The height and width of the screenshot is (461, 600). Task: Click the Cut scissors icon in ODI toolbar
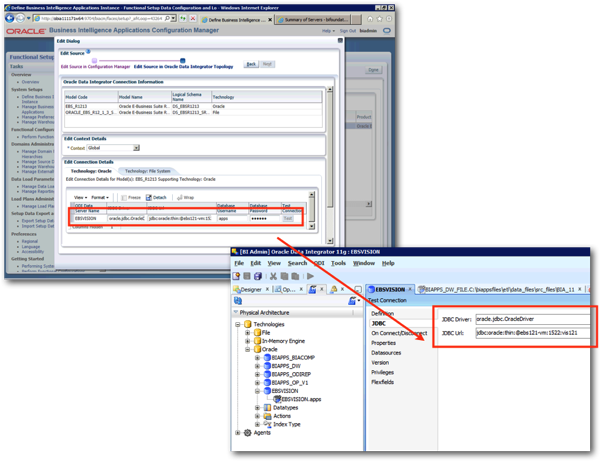pos(273,276)
